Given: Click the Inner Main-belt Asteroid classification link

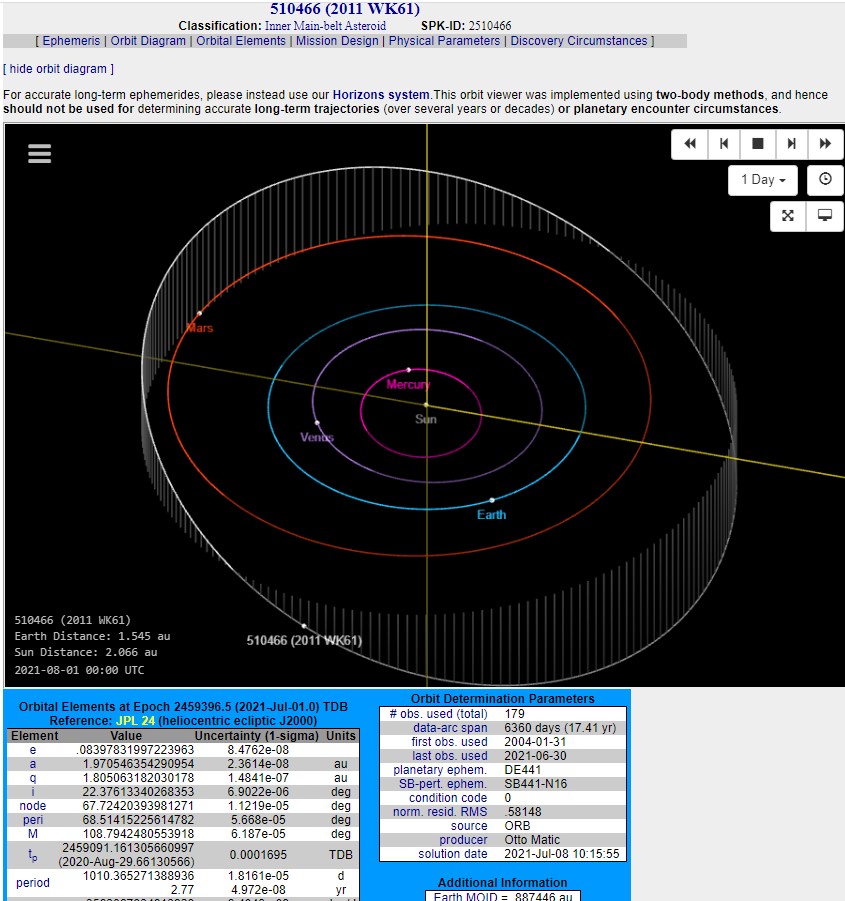Looking at the screenshot, I should click(x=325, y=26).
